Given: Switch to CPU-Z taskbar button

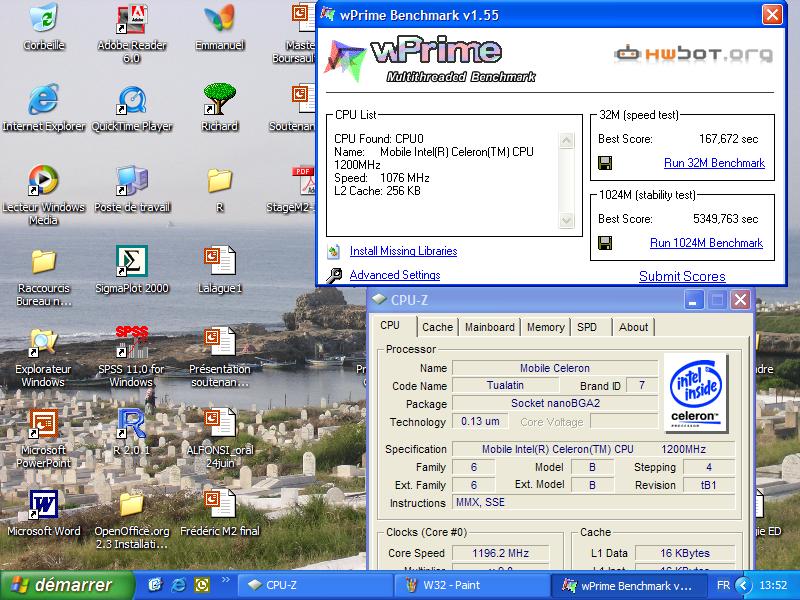Looking at the screenshot, I should [316, 585].
